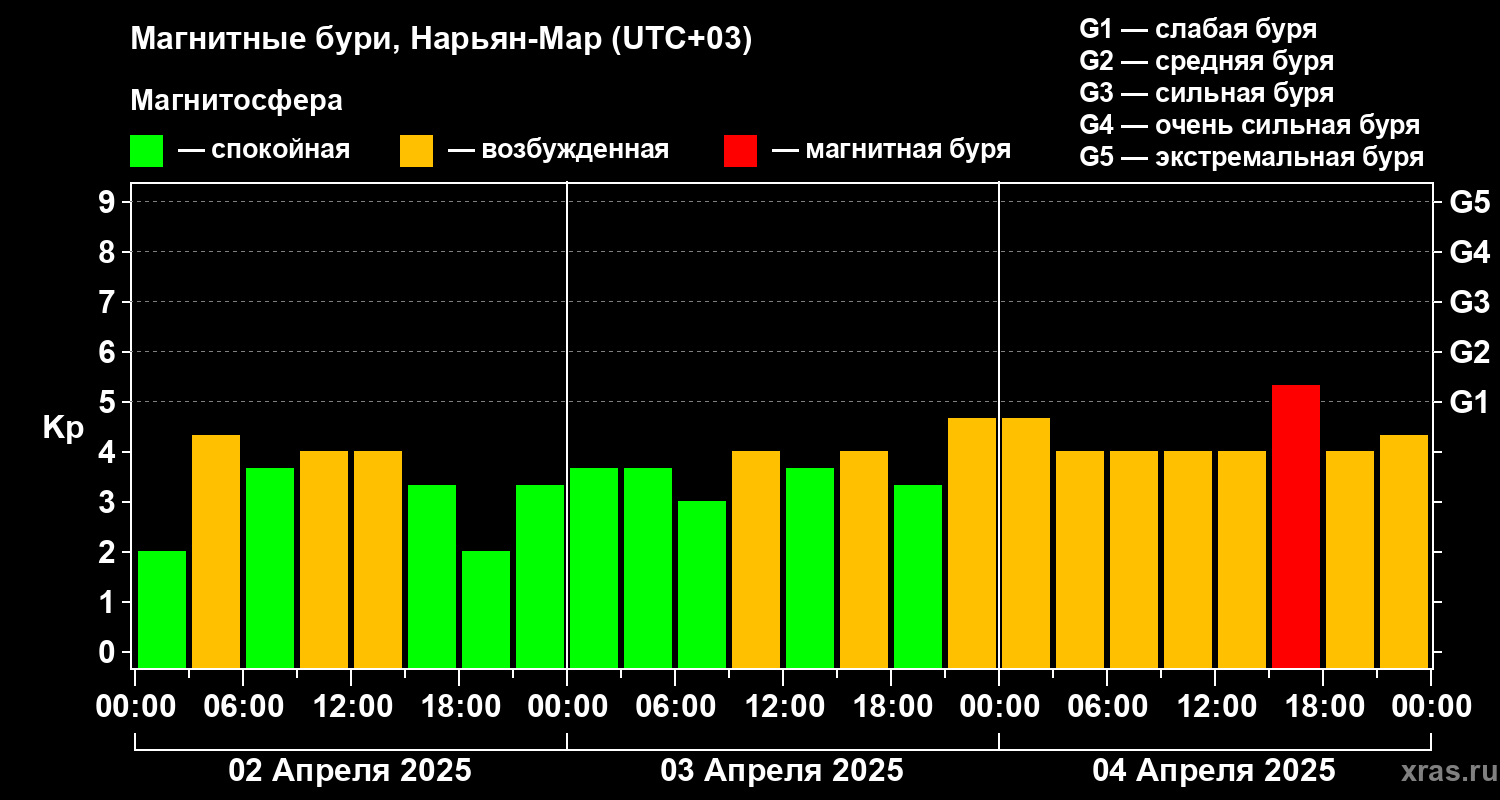The image size is (1500, 800).
Task: Select the green 18:00–21:00 bar on 02 April
Action: [x=486, y=609]
